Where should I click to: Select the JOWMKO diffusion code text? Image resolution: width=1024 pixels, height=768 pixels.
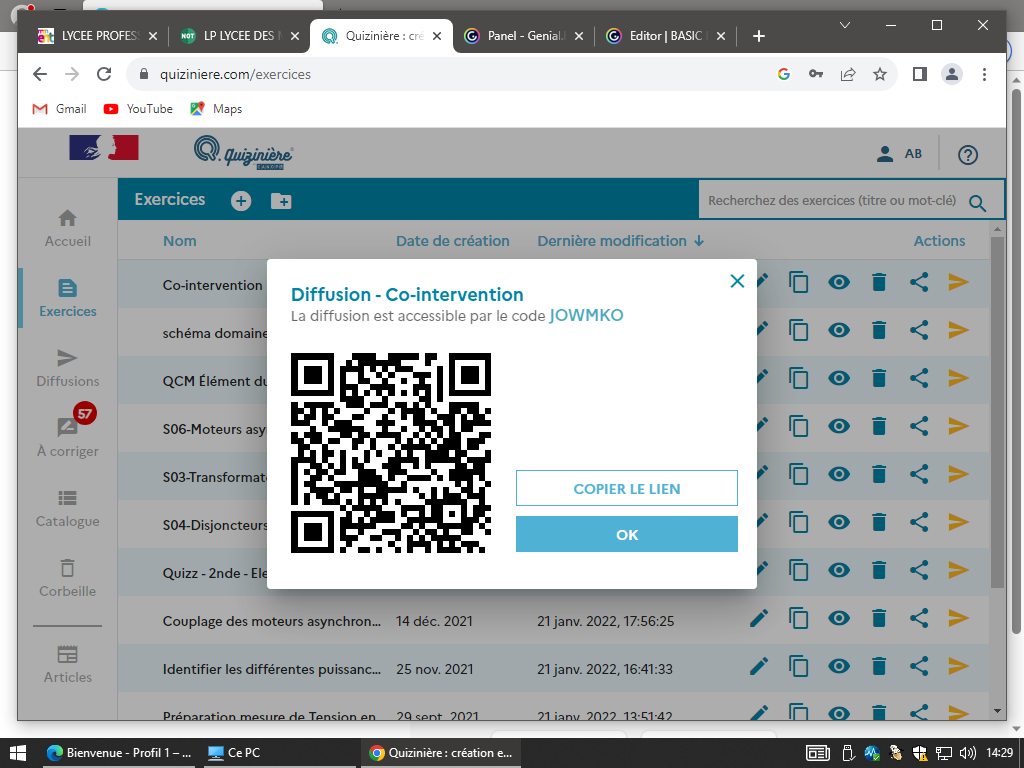[586, 315]
